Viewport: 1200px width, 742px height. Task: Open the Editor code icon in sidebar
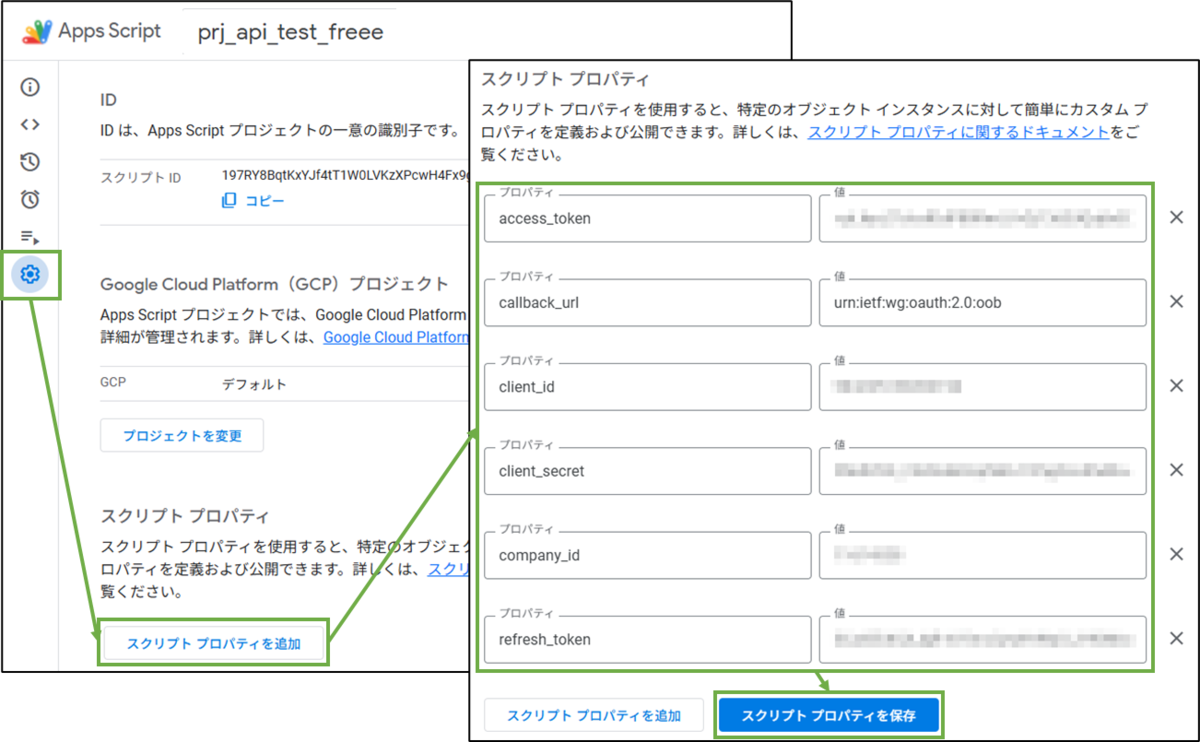[x=30, y=125]
